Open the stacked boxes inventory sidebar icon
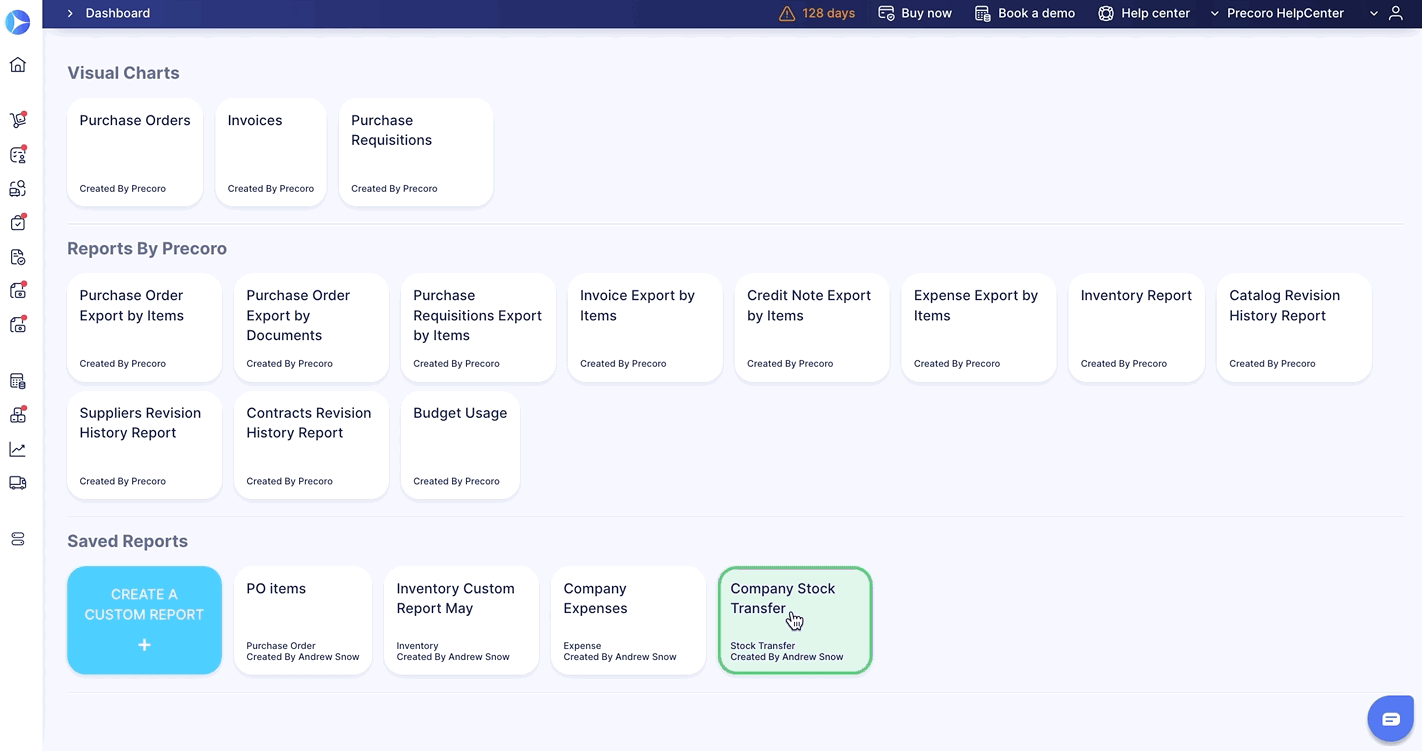 pyautogui.click(x=17, y=414)
